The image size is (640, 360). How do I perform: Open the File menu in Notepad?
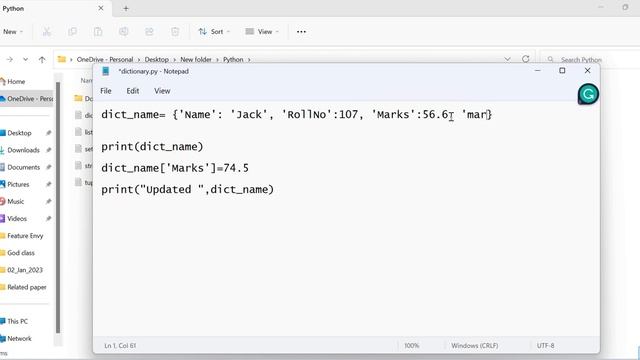(x=106, y=91)
